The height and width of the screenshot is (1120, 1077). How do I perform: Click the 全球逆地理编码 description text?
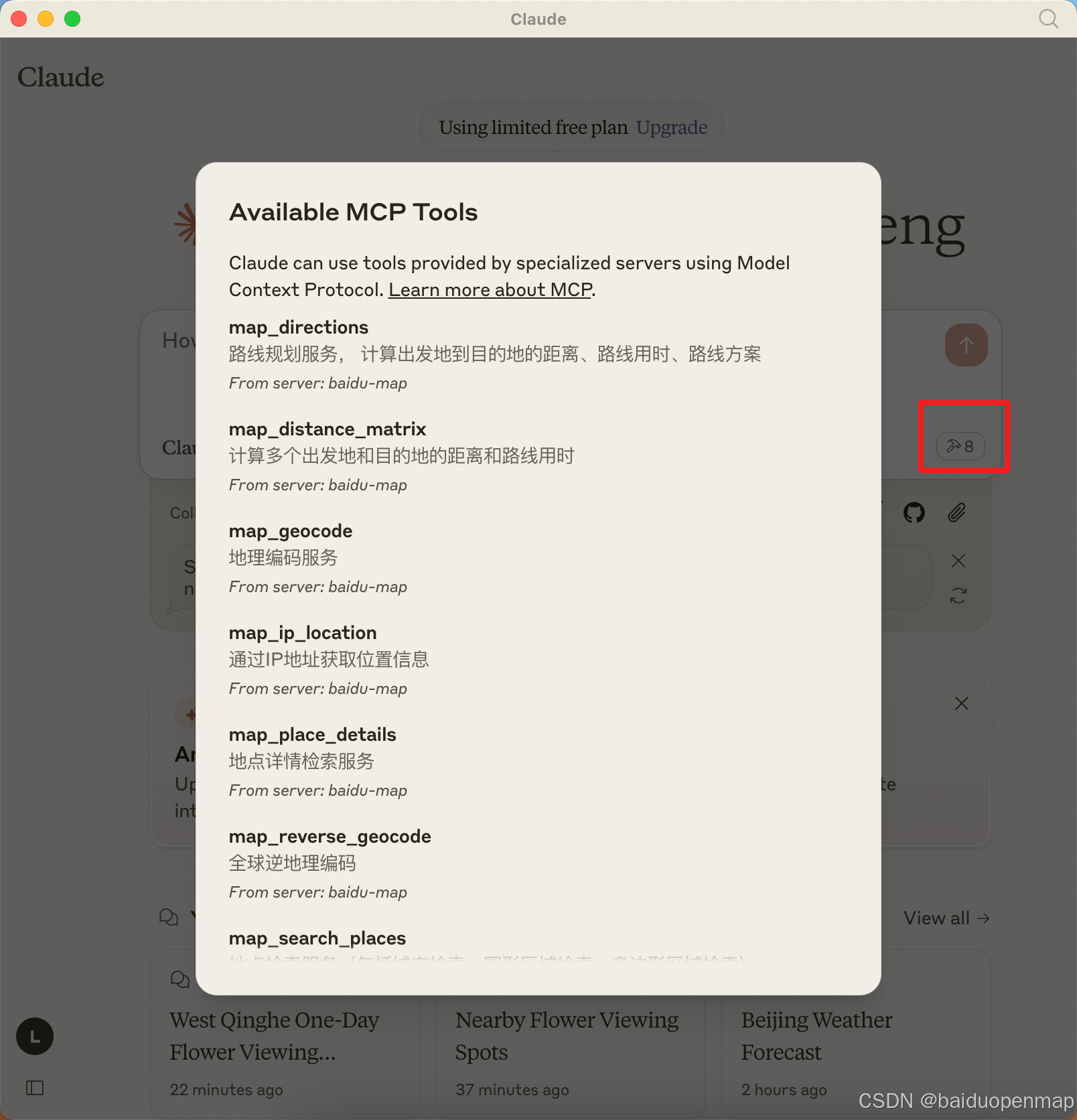[293, 863]
